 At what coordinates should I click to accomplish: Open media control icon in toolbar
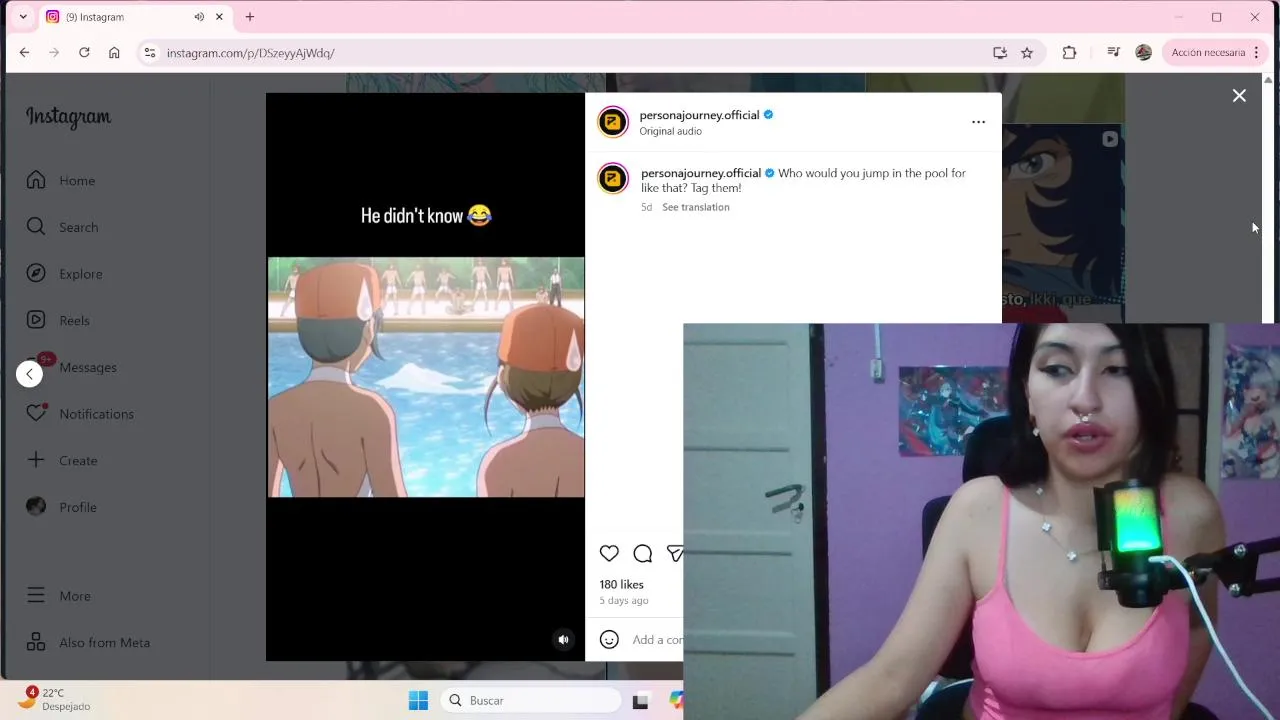(x=1113, y=53)
